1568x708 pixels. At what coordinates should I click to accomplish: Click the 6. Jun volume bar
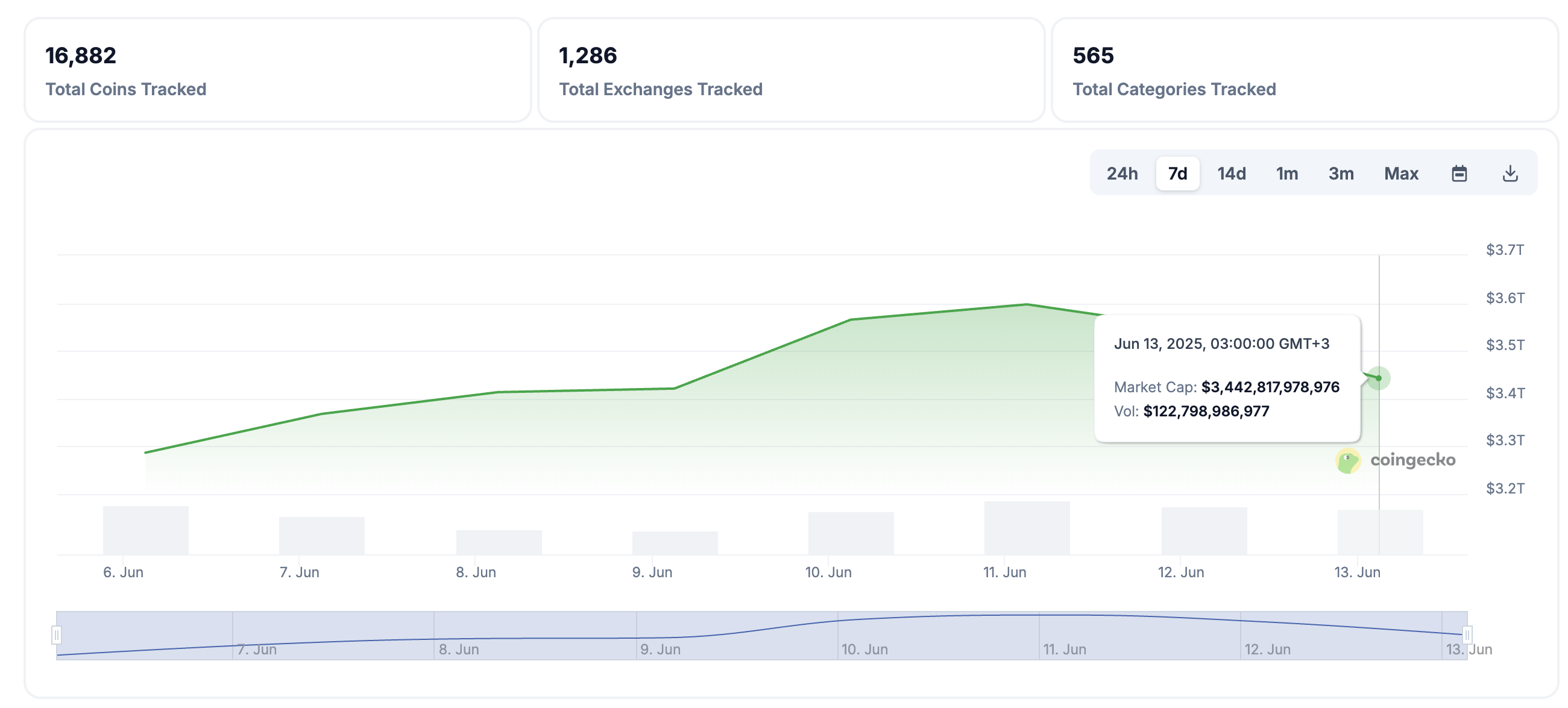click(145, 530)
